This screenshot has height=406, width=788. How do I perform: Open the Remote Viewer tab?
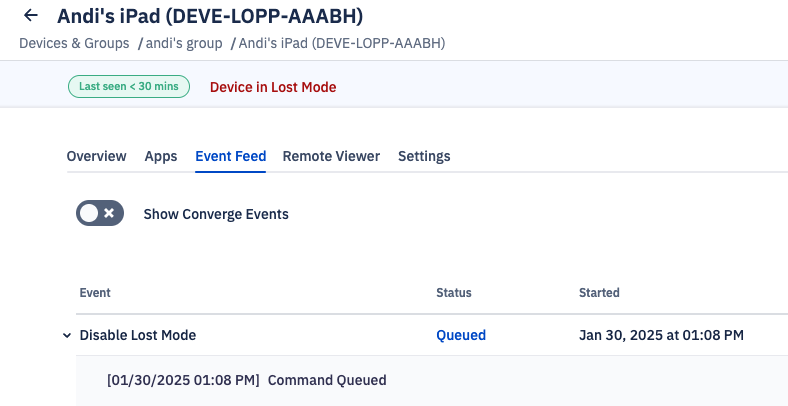(x=331, y=156)
